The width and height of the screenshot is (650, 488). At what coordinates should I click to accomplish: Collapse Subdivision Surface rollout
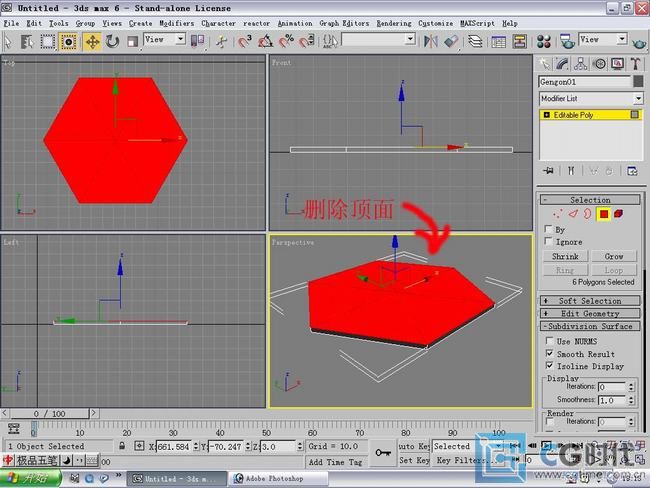point(590,326)
